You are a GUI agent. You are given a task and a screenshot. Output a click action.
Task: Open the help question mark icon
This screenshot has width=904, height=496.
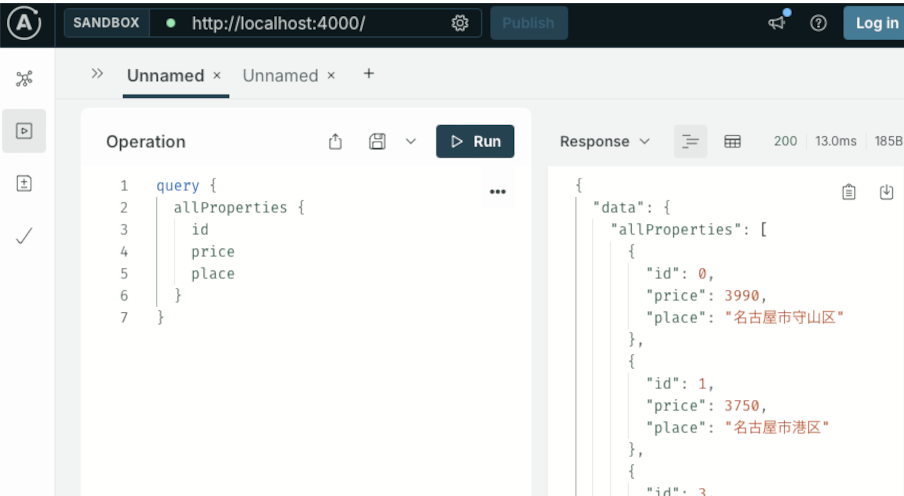click(x=818, y=23)
